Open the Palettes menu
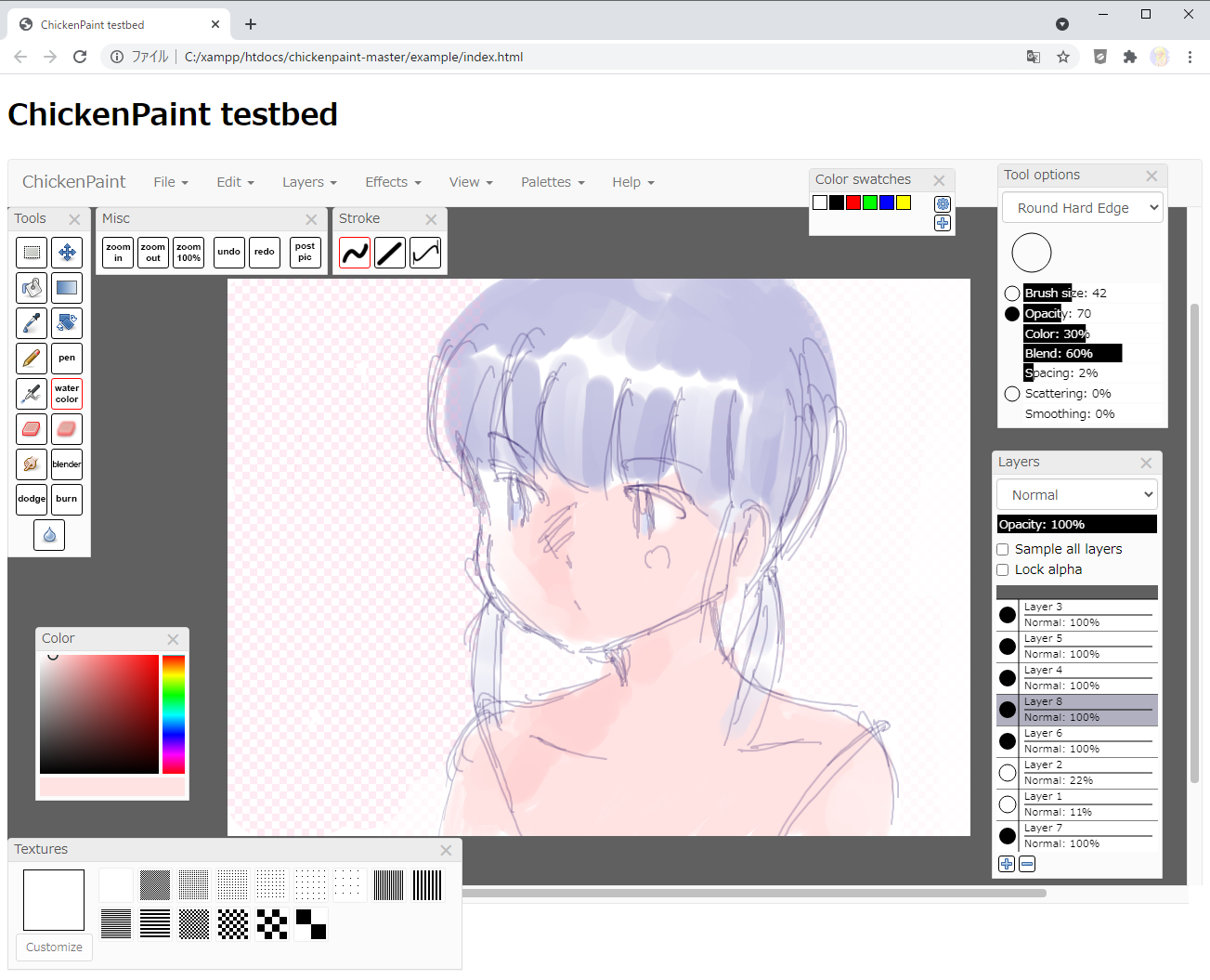 (553, 182)
